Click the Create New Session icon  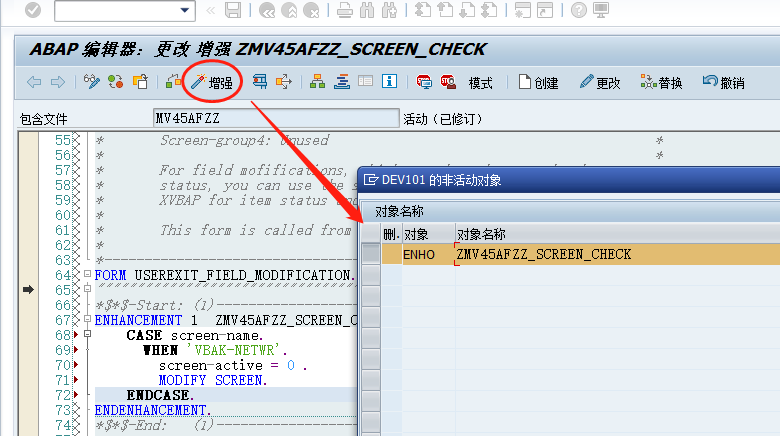point(523,10)
